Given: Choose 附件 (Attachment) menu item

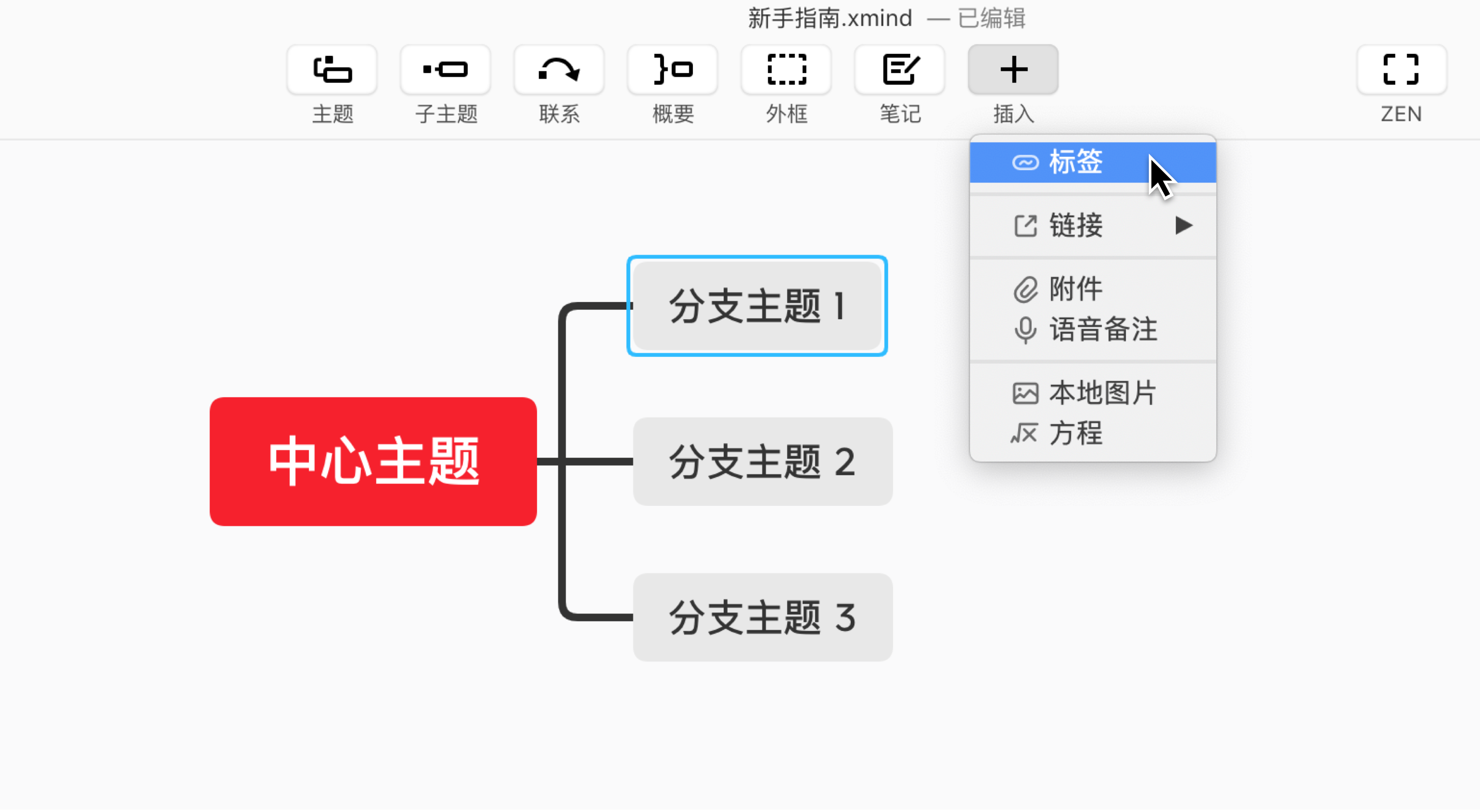Looking at the screenshot, I should click(x=1075, y=288).
